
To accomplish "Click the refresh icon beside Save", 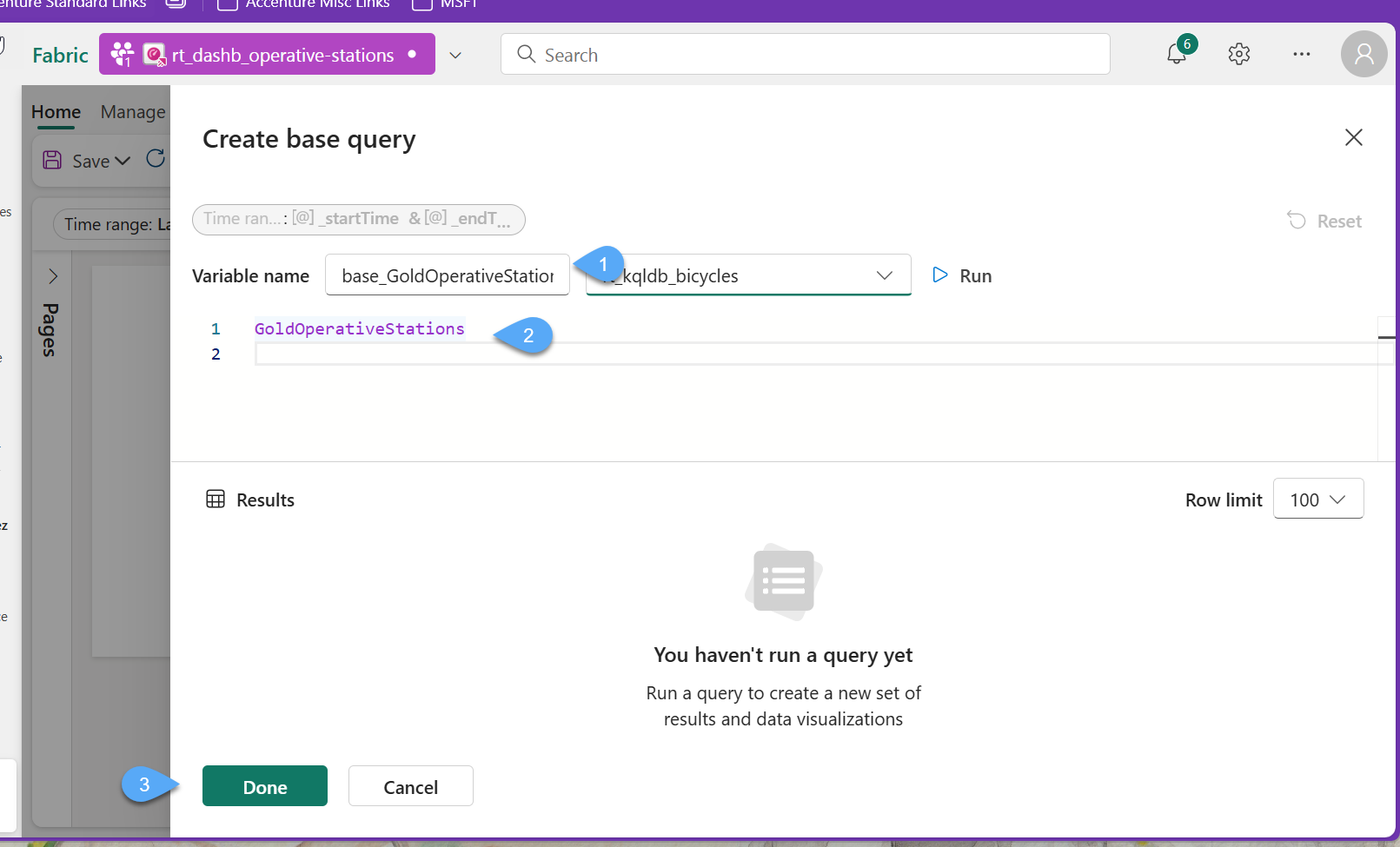I will pyautogui.click(x=156, y=159).
